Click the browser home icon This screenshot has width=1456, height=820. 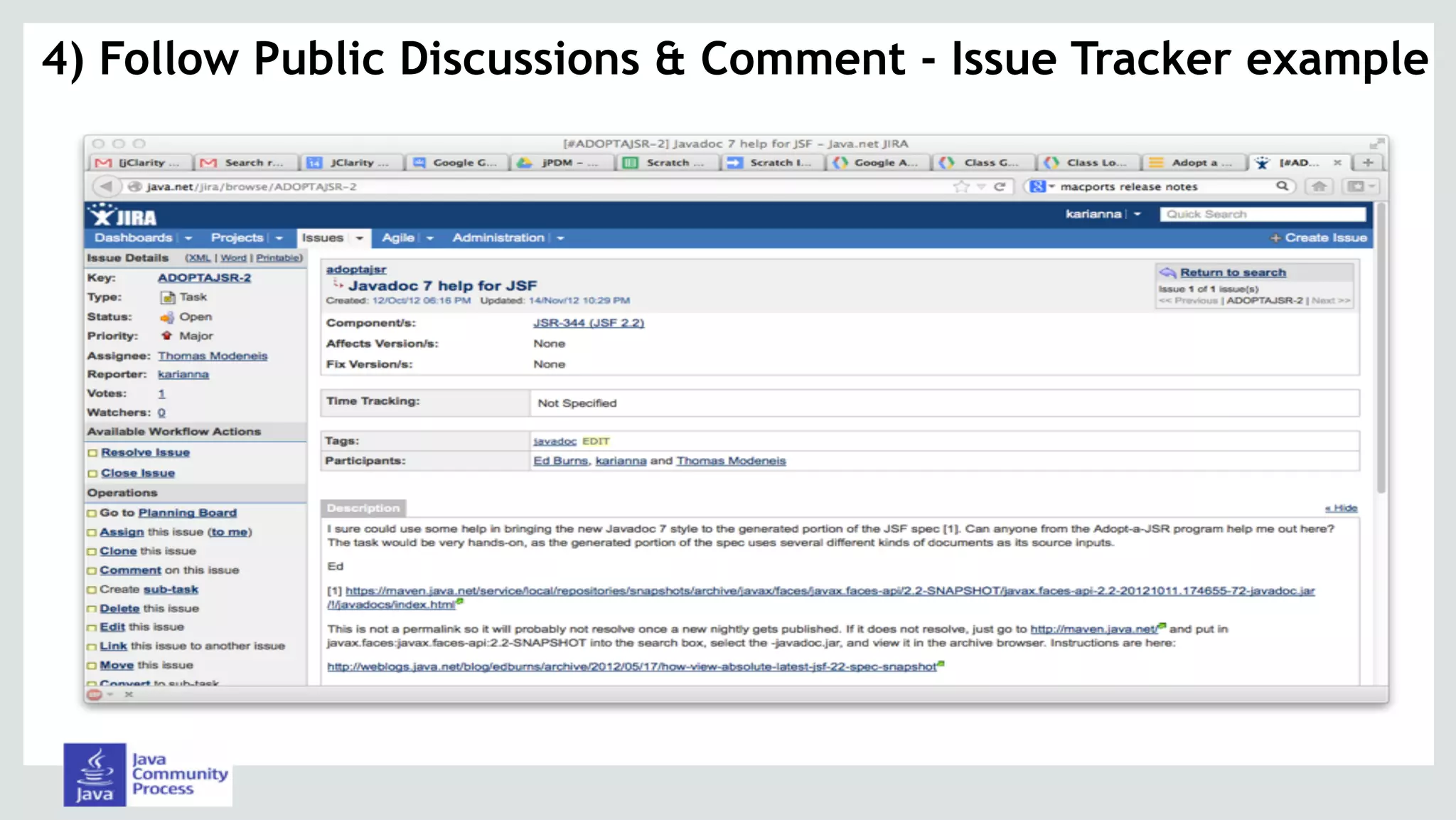1319,186
